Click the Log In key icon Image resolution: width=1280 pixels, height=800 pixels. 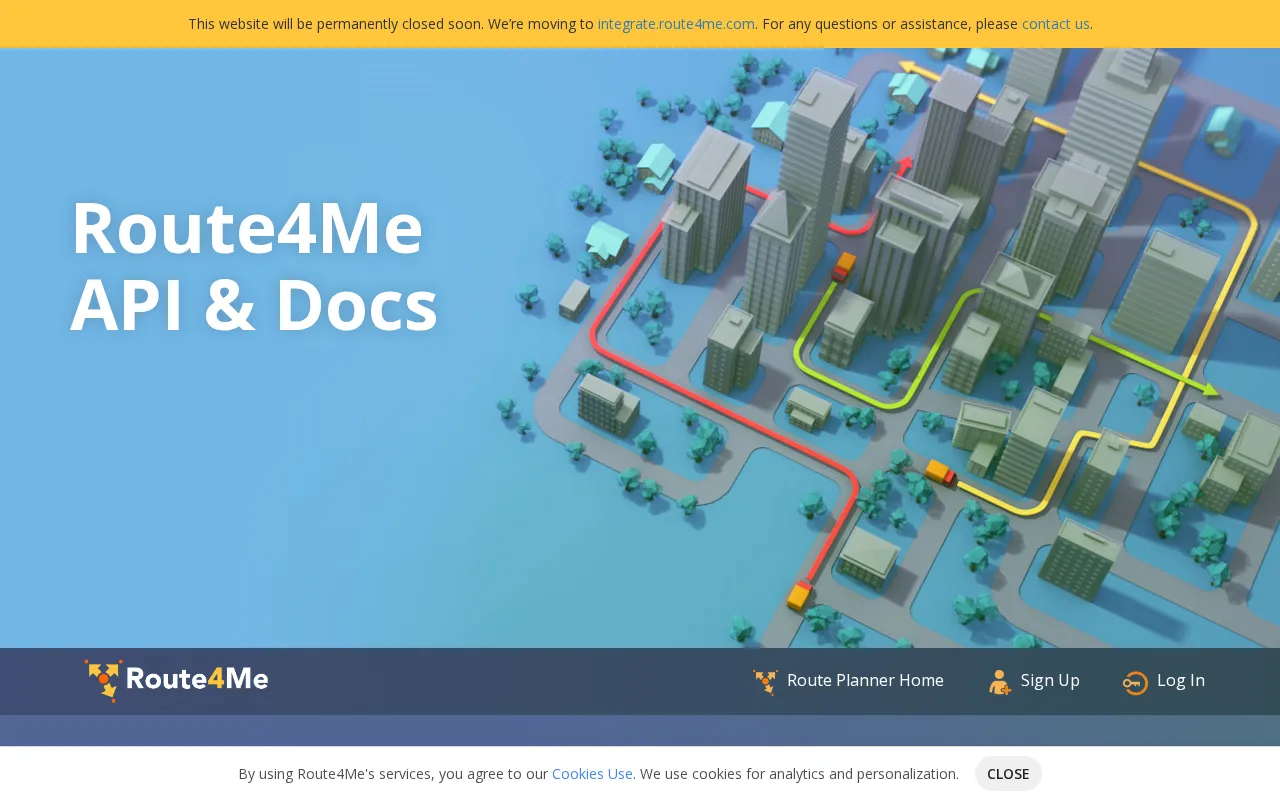click(x=1135, y=683)
